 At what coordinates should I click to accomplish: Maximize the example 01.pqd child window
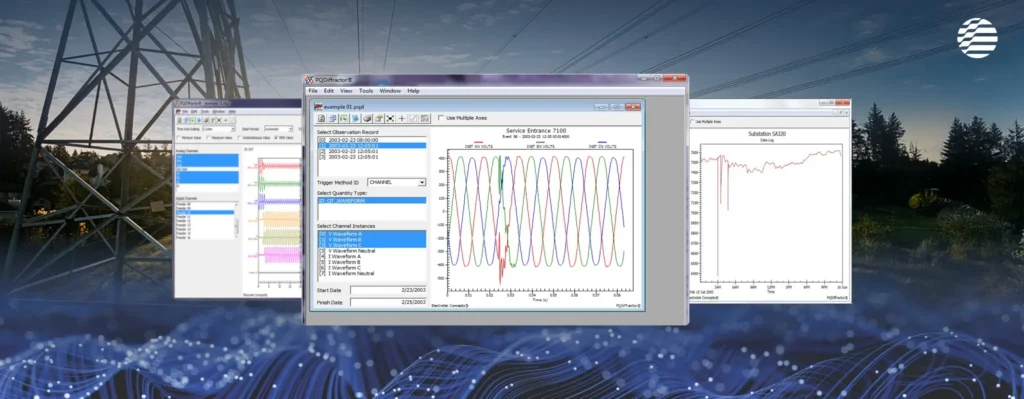617,106
